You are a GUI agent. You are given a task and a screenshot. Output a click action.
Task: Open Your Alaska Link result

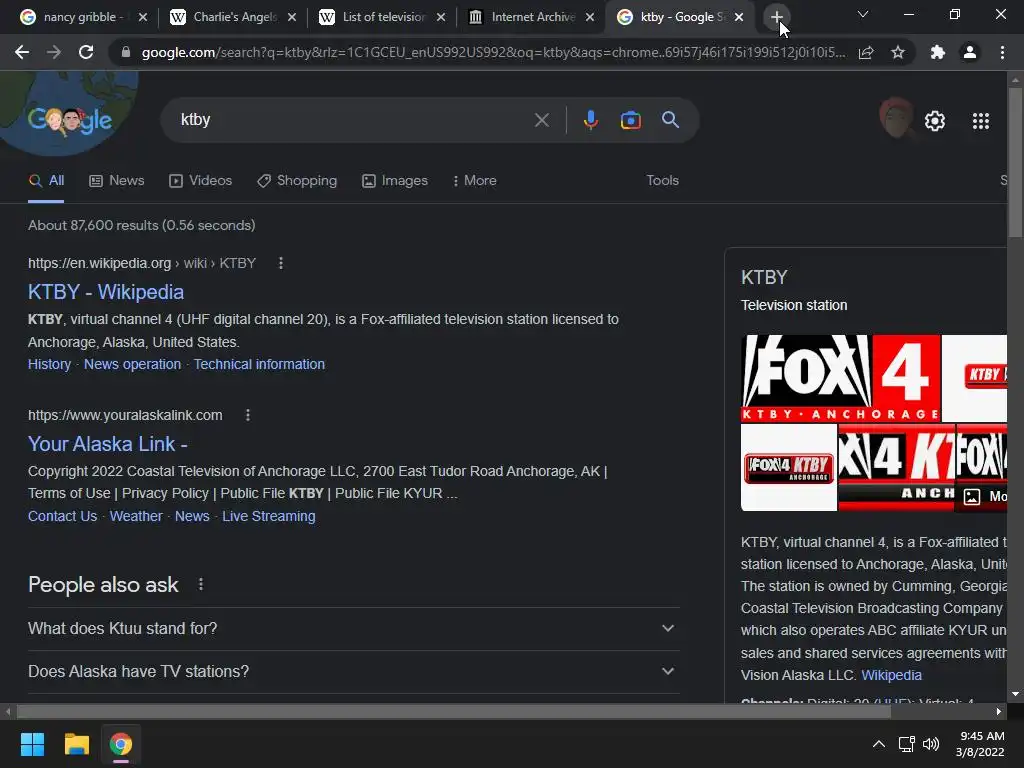[108, 444]
